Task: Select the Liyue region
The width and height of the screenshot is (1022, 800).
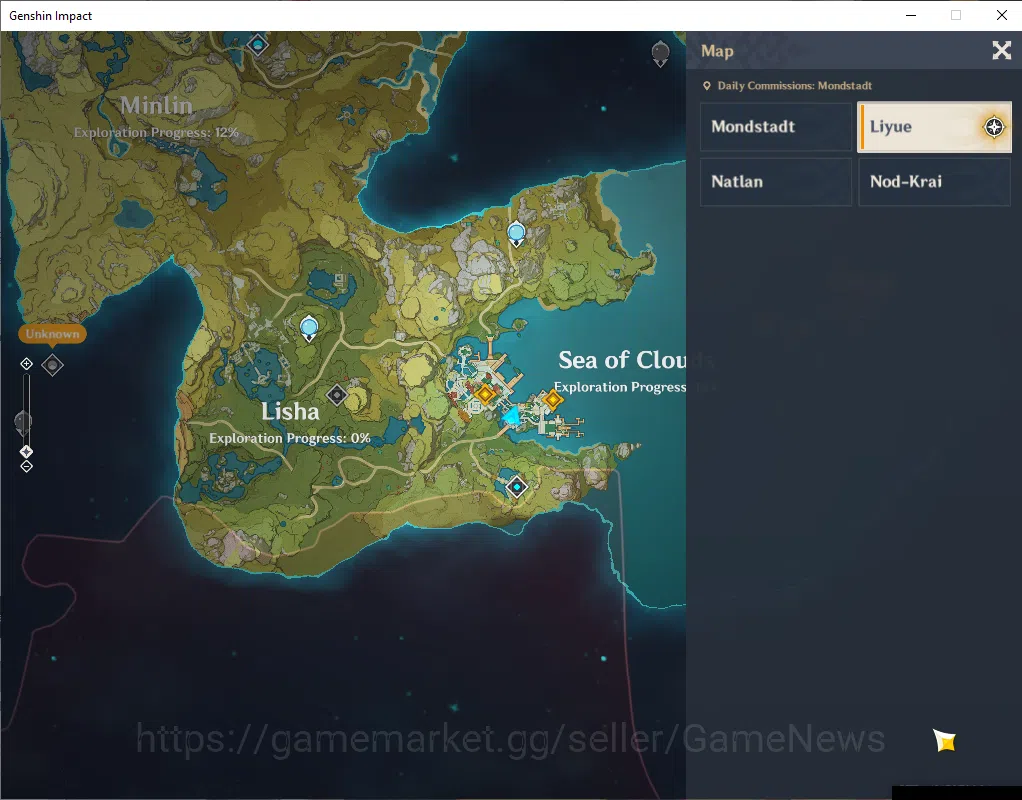Action: click(934, 126)
